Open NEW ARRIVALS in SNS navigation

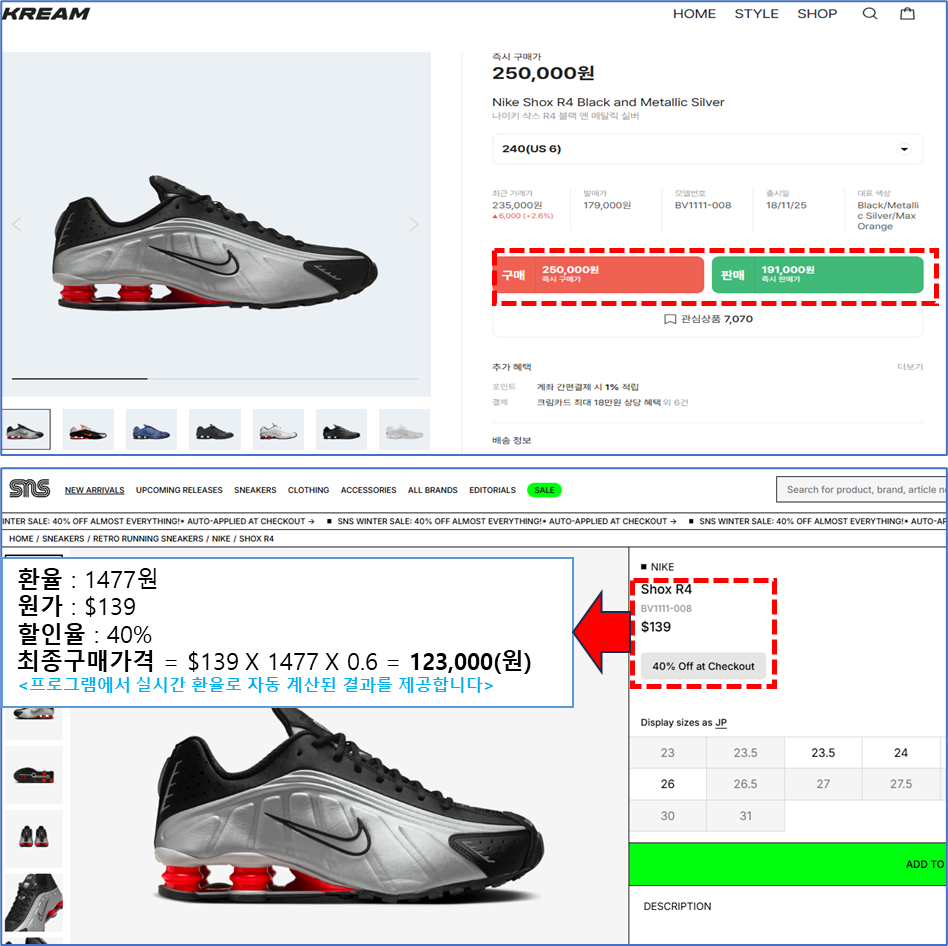point(94,490)
